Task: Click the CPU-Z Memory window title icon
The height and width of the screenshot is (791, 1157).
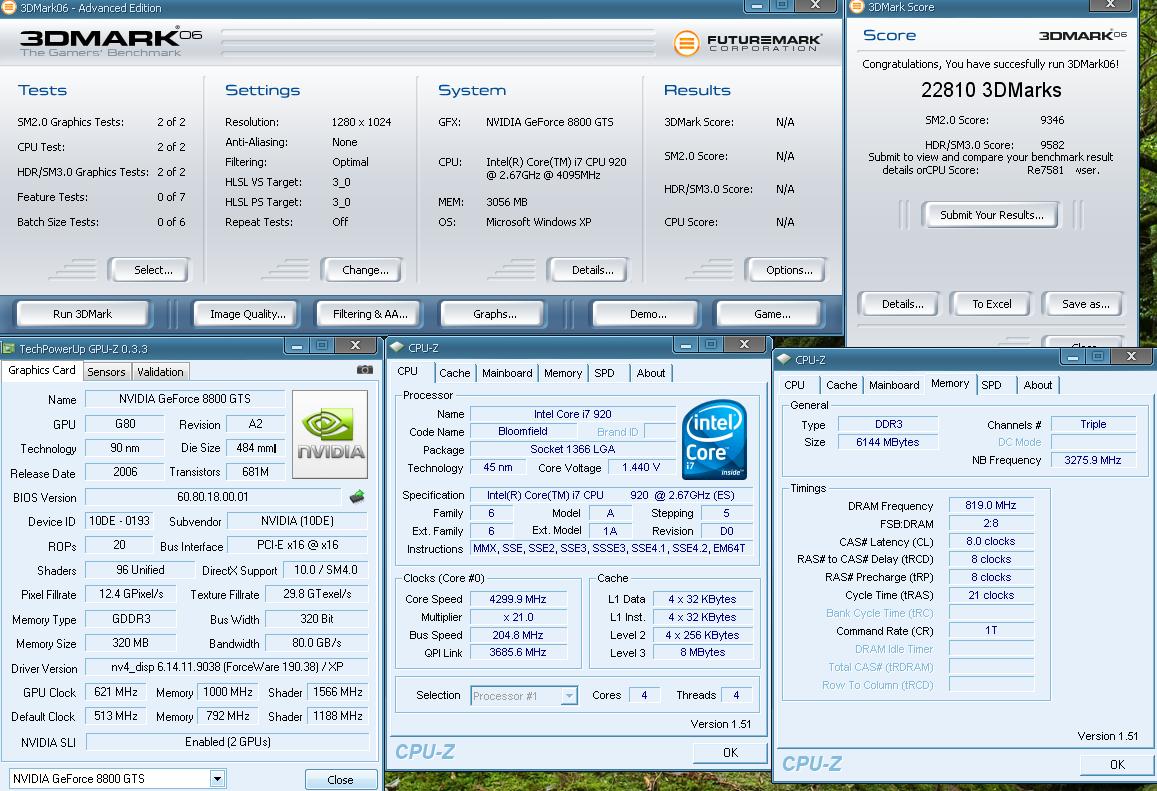Action: (784, 359)
